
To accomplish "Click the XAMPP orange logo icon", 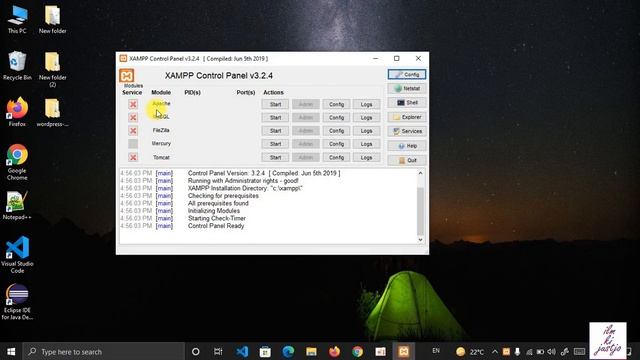I will [127, 76].
